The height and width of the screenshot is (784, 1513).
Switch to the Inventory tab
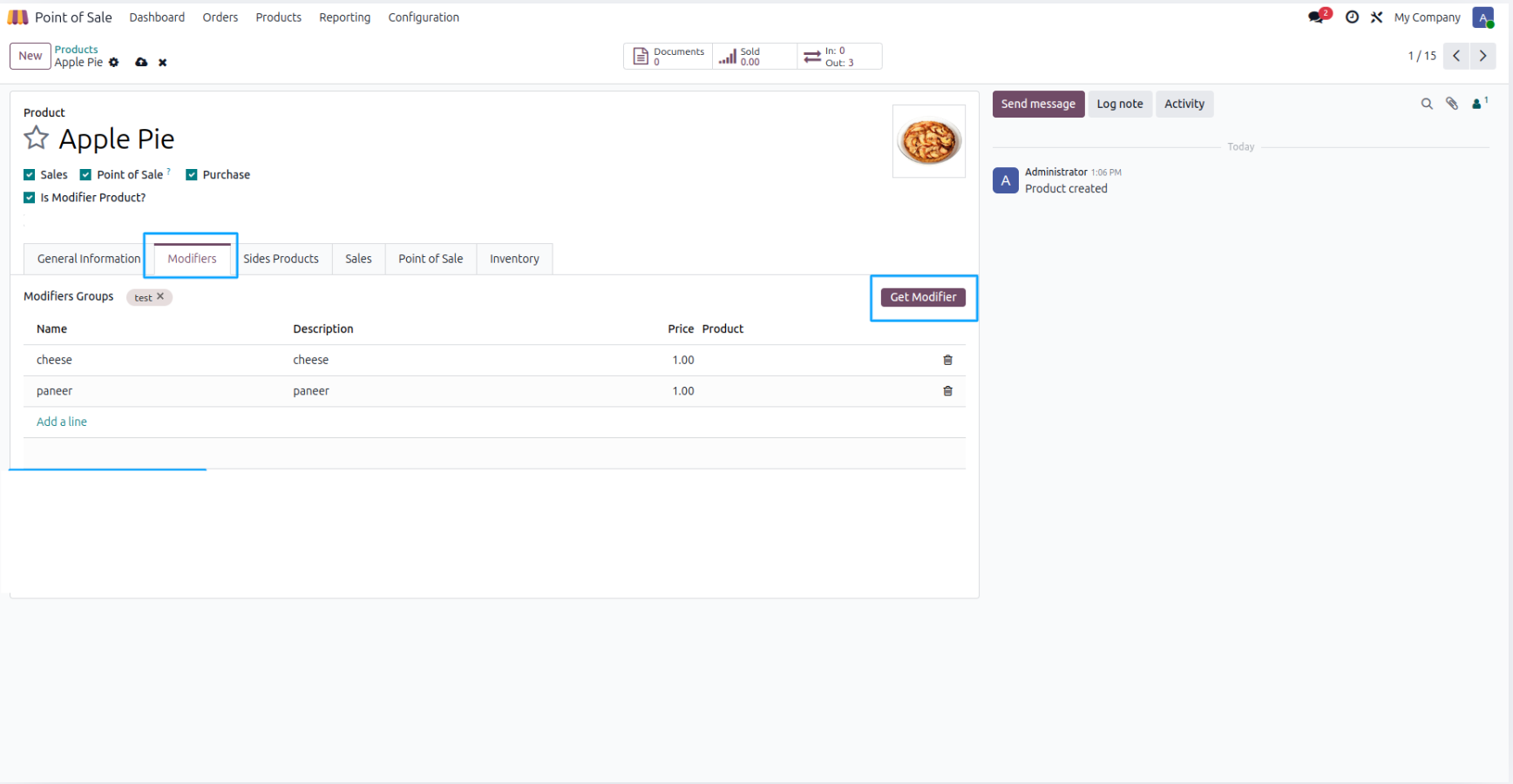[514, 259]
